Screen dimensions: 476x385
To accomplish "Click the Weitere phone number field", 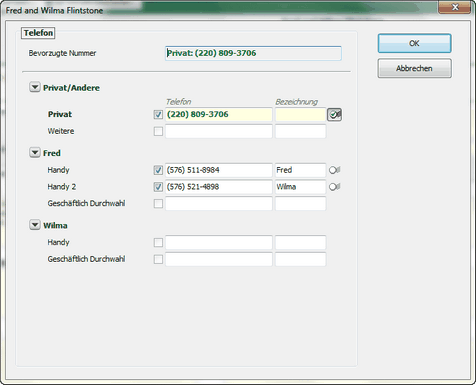I will click(219, 131).
